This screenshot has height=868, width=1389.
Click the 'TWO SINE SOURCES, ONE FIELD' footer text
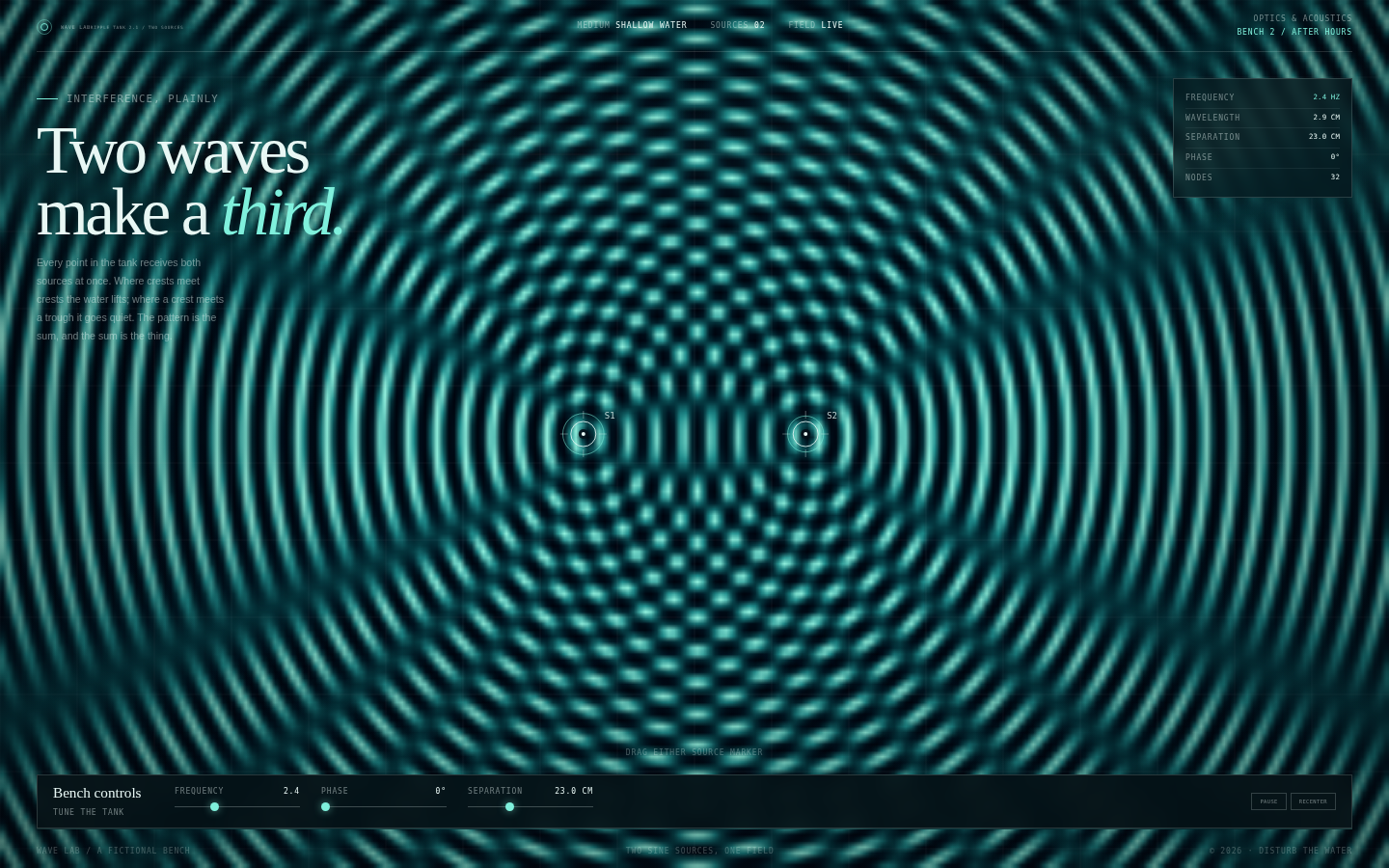[700, 851]
